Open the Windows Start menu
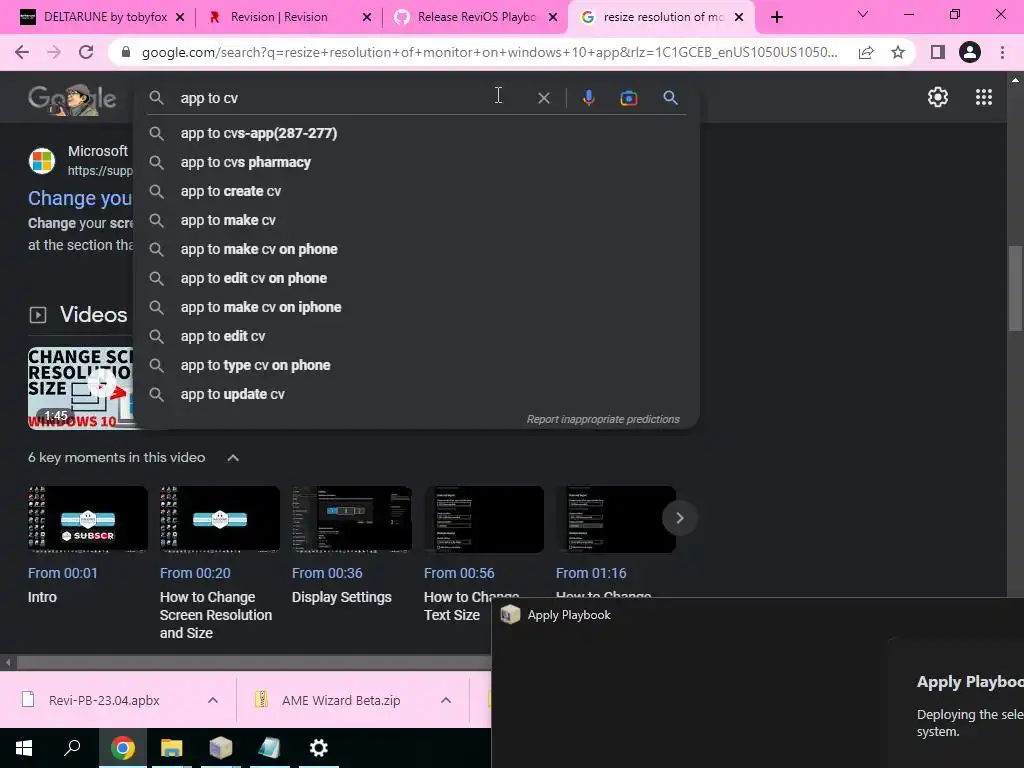Image resolution: width=1024 pixels, height=768 pixels. 24,748
